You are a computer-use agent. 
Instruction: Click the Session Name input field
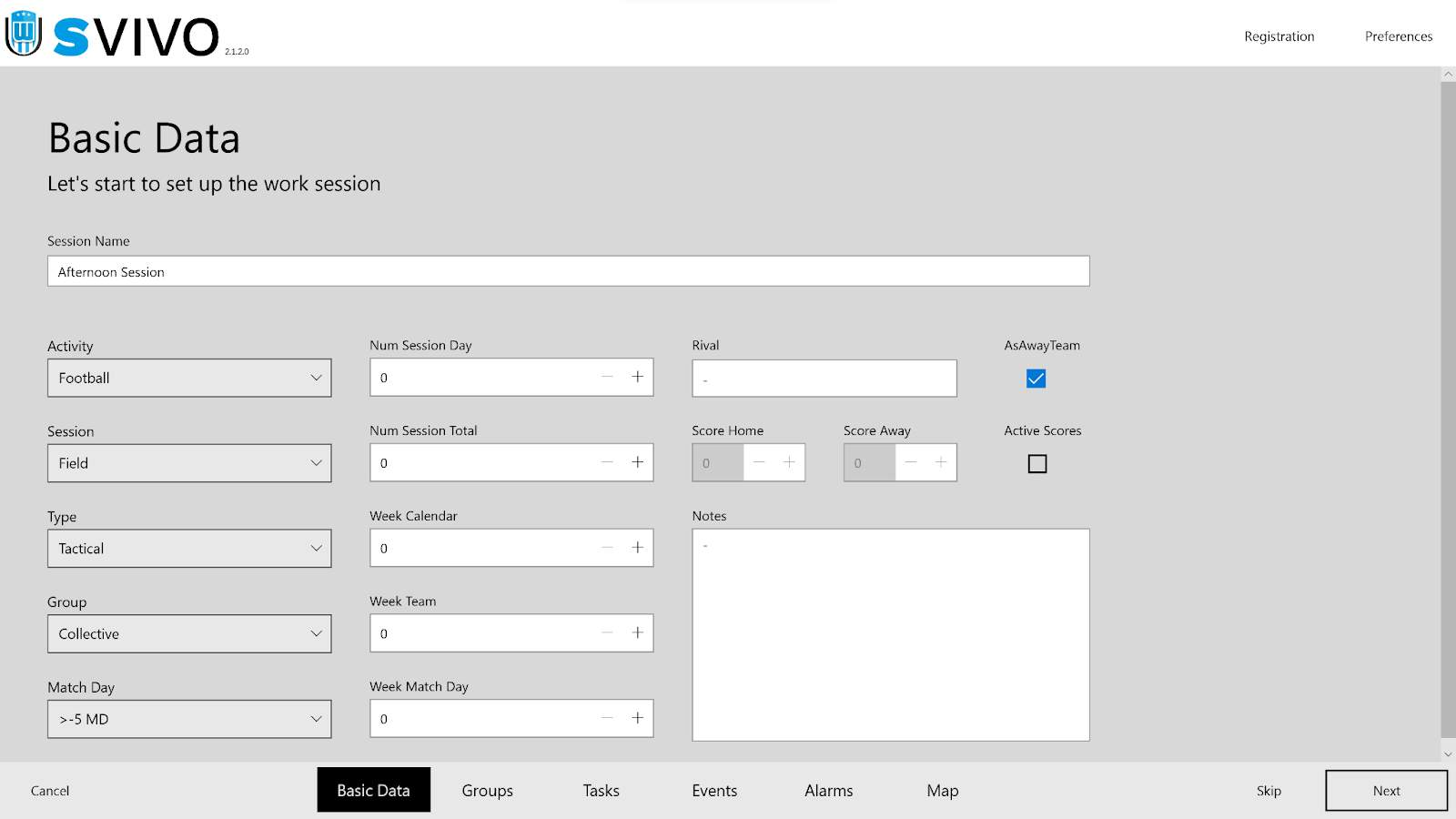pyautogui.click(x=569, y=271)
